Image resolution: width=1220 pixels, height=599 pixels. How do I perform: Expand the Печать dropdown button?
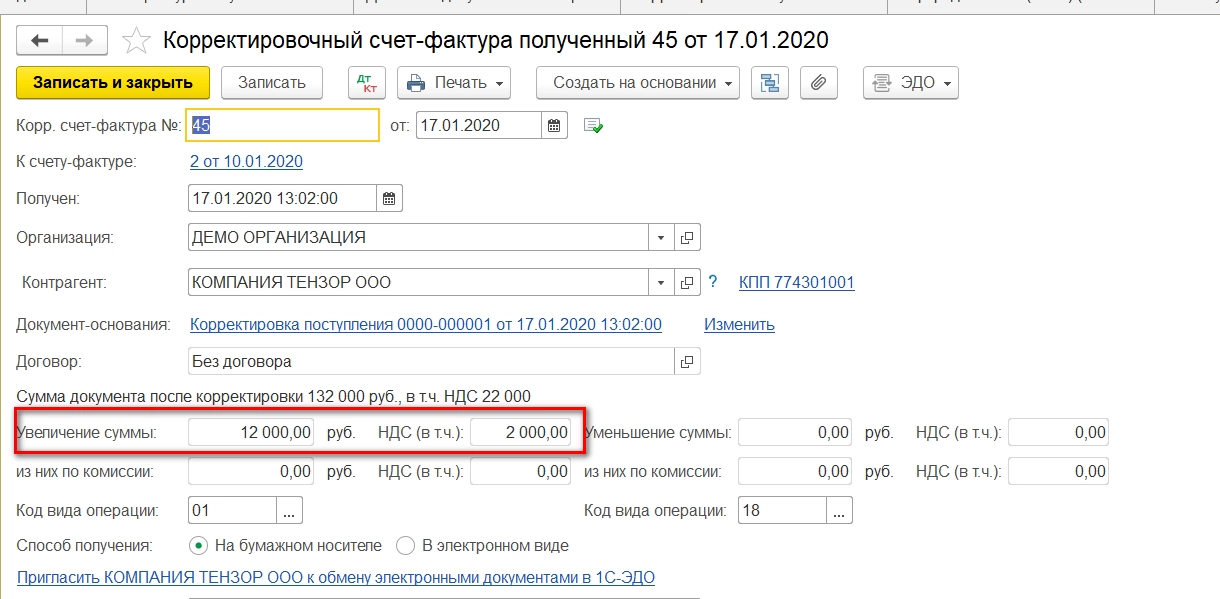[x=454, y=83]
